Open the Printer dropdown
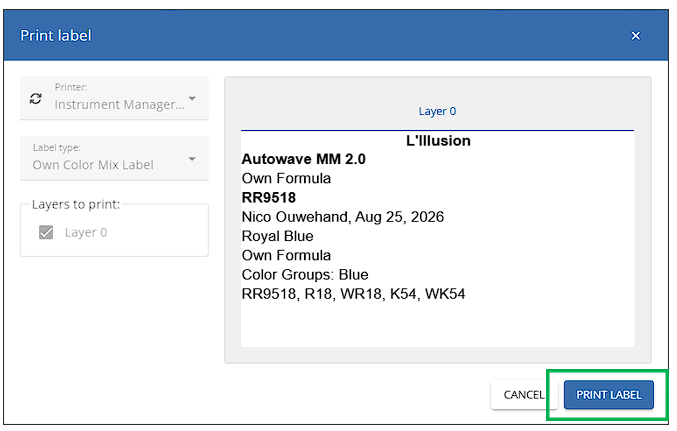Viewport: 677px width, 431px height. 114,98
